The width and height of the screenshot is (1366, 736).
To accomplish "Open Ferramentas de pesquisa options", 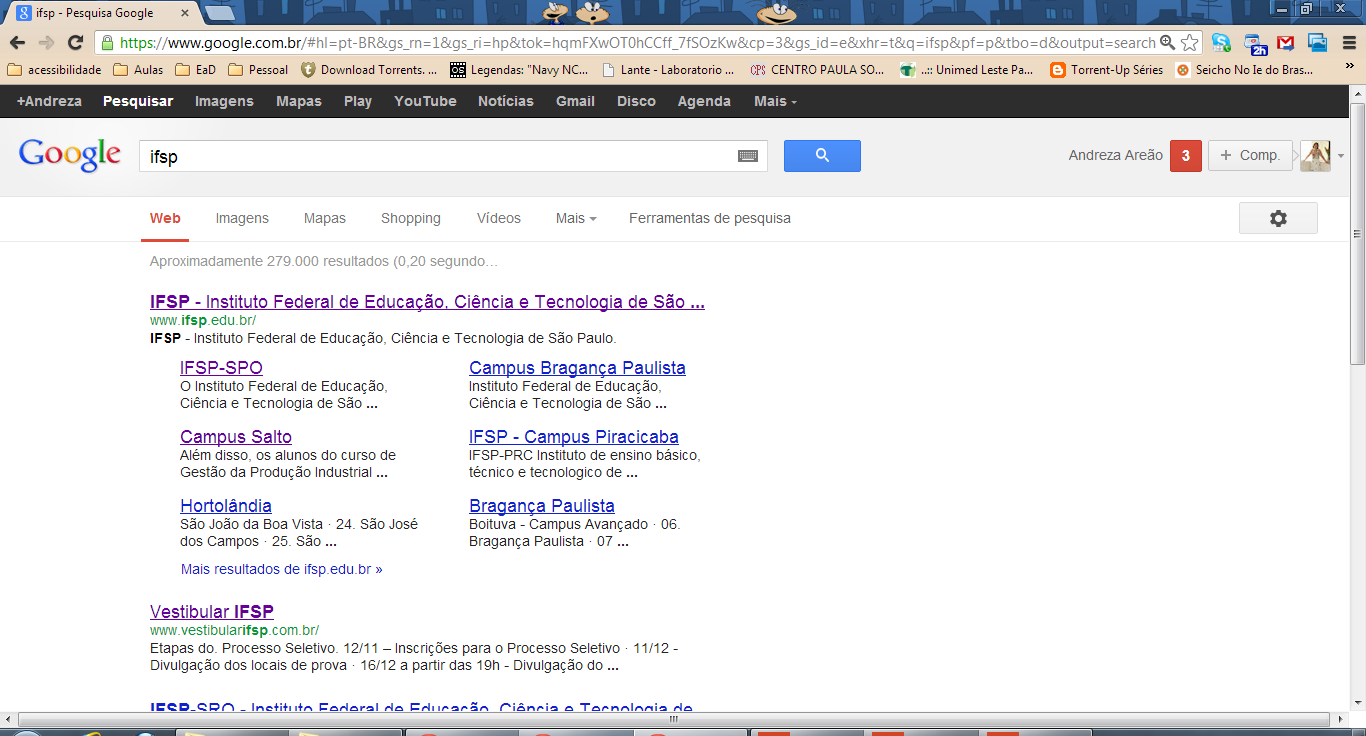I will click(710, 218).
